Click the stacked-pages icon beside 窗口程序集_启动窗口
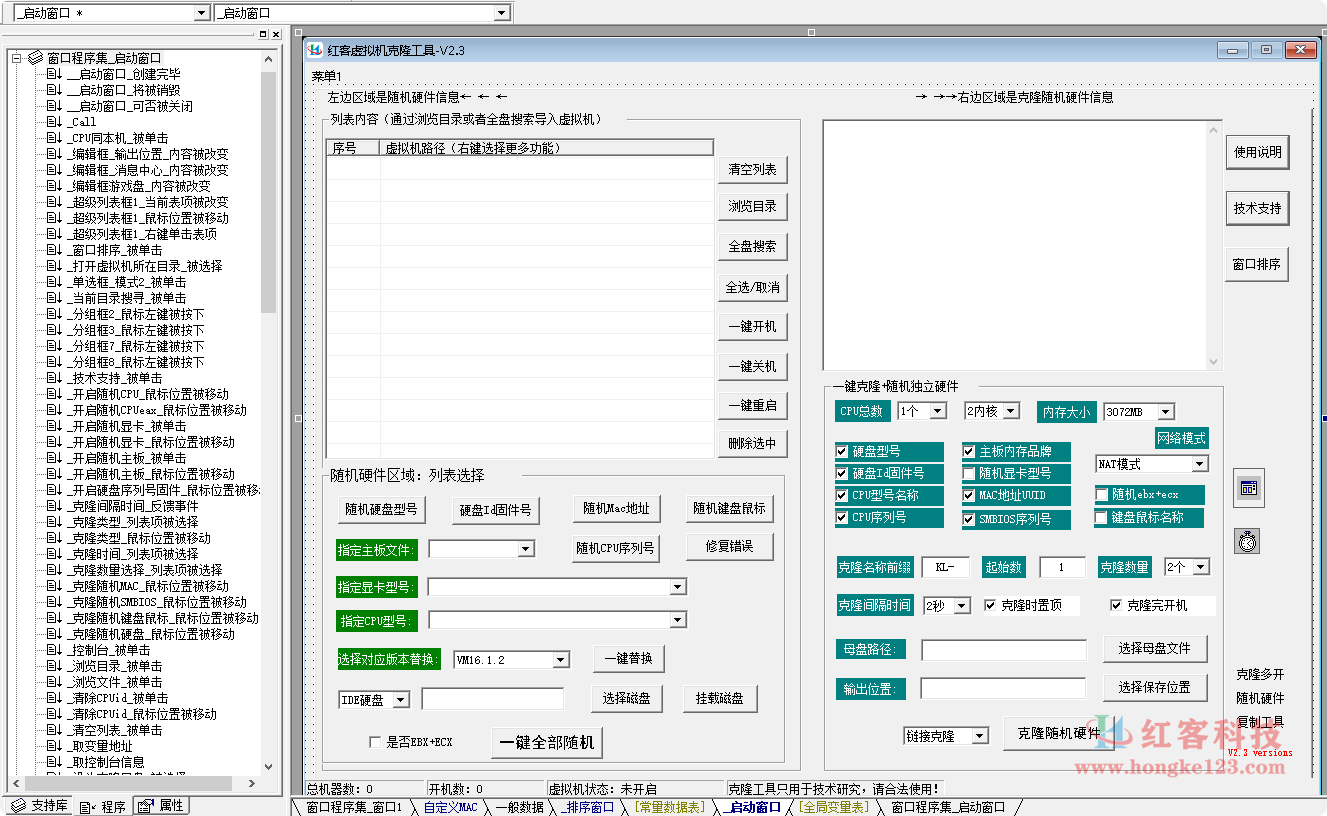Image resolution: width=1327 pixels, height=816 pixels. [35, 58]
